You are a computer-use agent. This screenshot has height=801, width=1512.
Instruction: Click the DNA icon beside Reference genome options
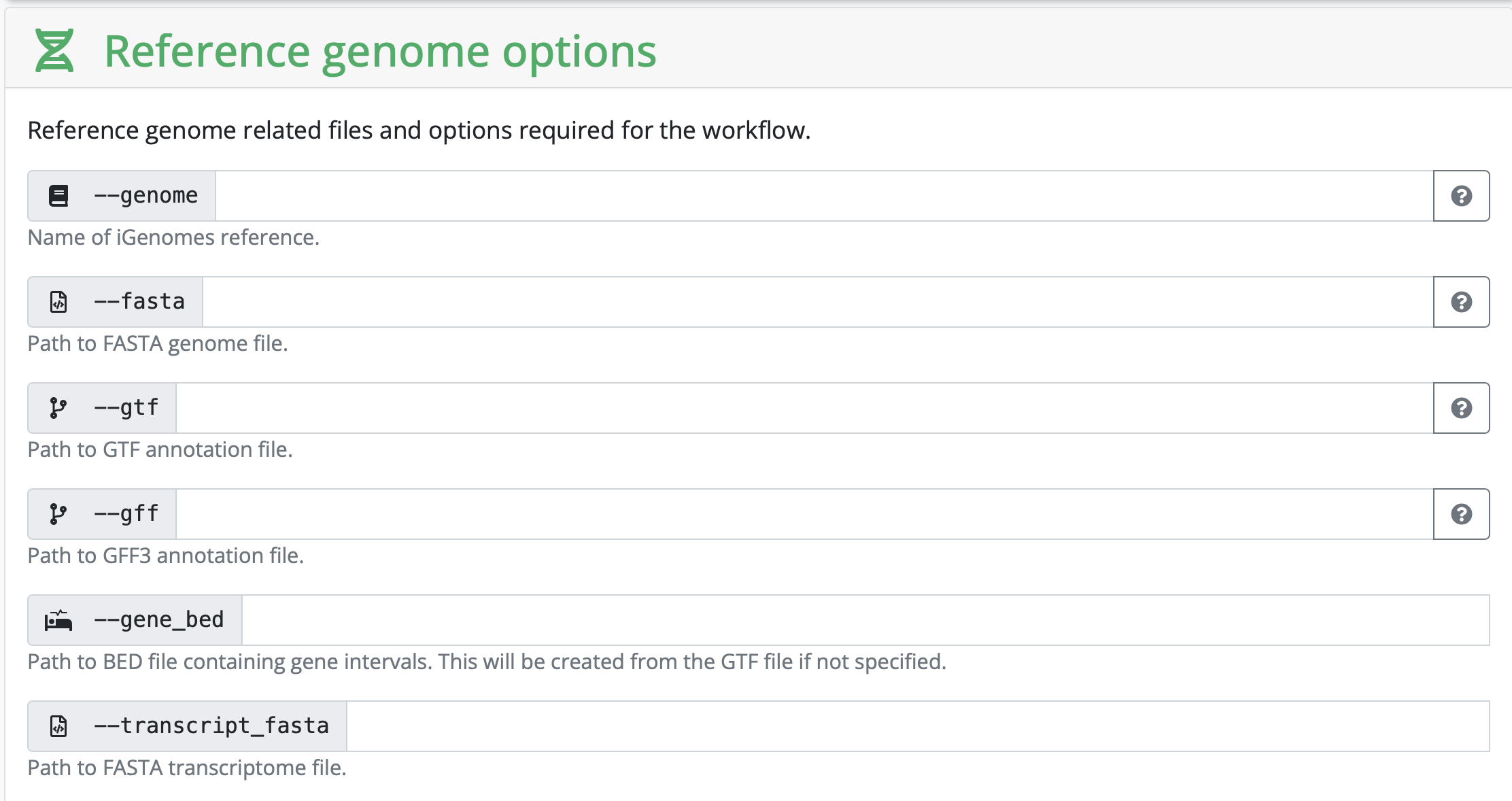pos(54,51)
